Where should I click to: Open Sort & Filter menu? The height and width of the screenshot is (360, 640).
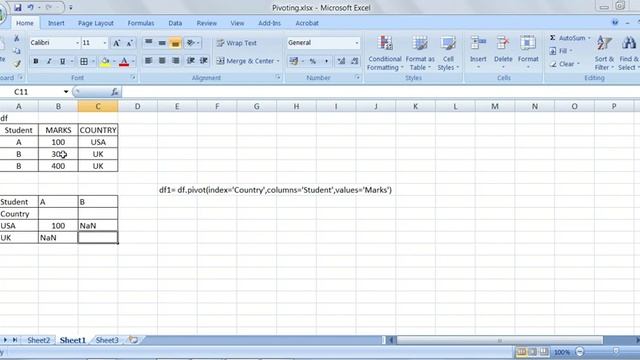coord(604,53)
